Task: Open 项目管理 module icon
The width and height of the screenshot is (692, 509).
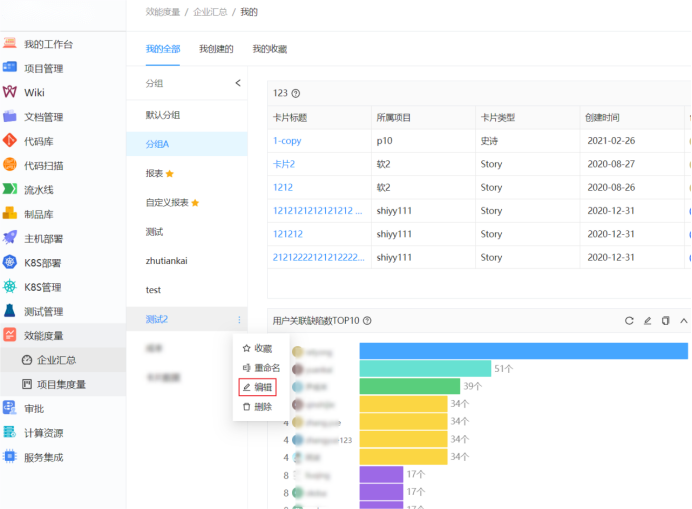Action: click(x=10, y=67)
